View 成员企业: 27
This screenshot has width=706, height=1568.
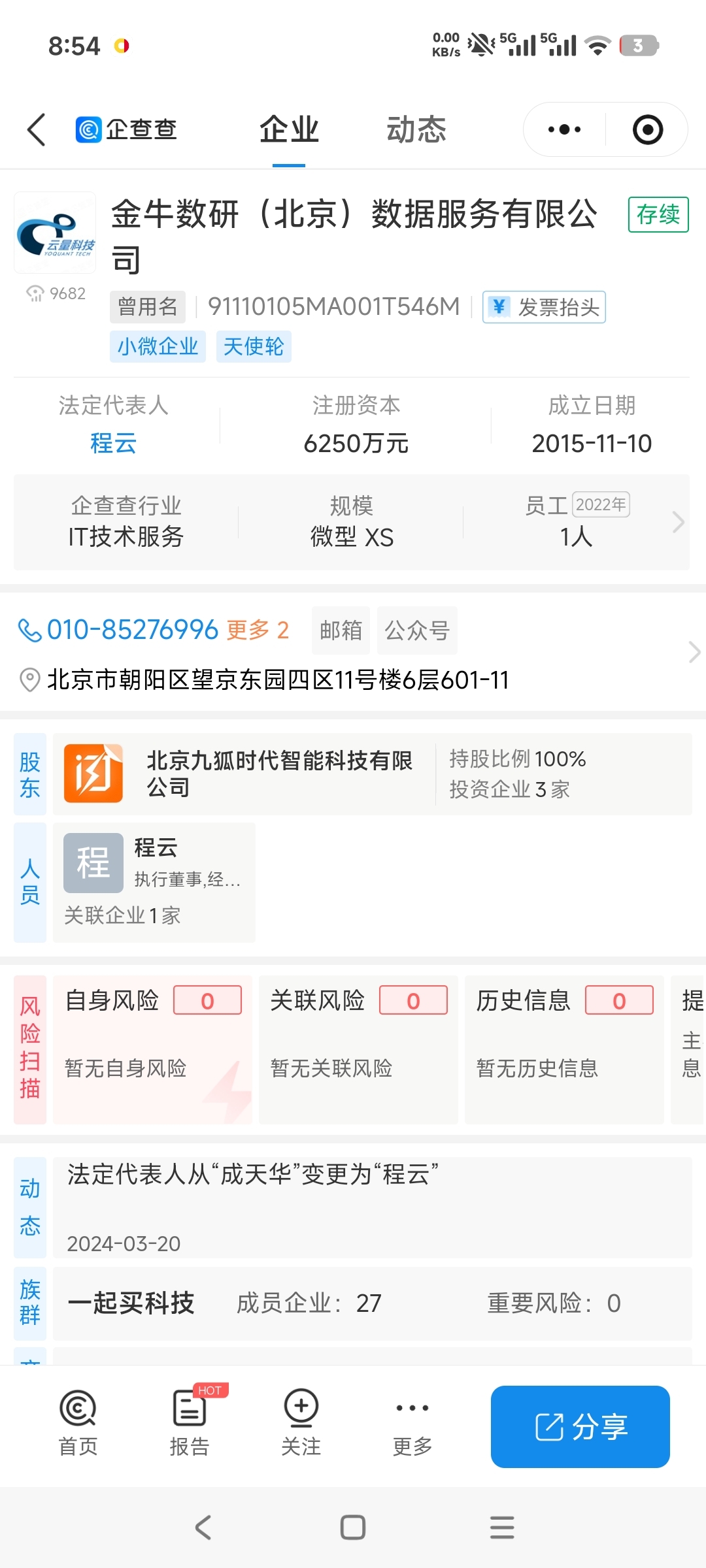309,1303
